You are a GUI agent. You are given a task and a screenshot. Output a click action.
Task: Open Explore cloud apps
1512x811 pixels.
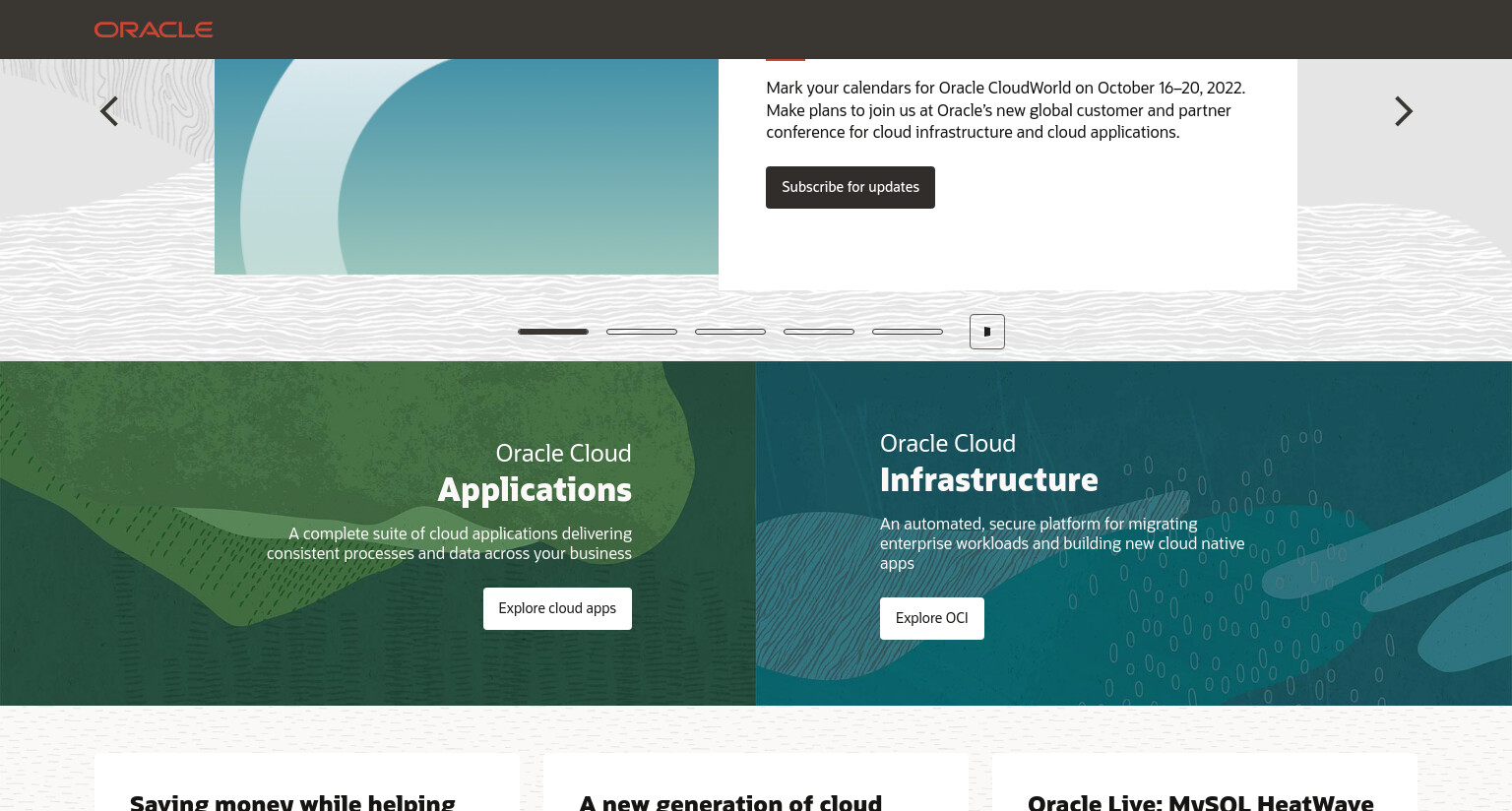tap(557, 608)
